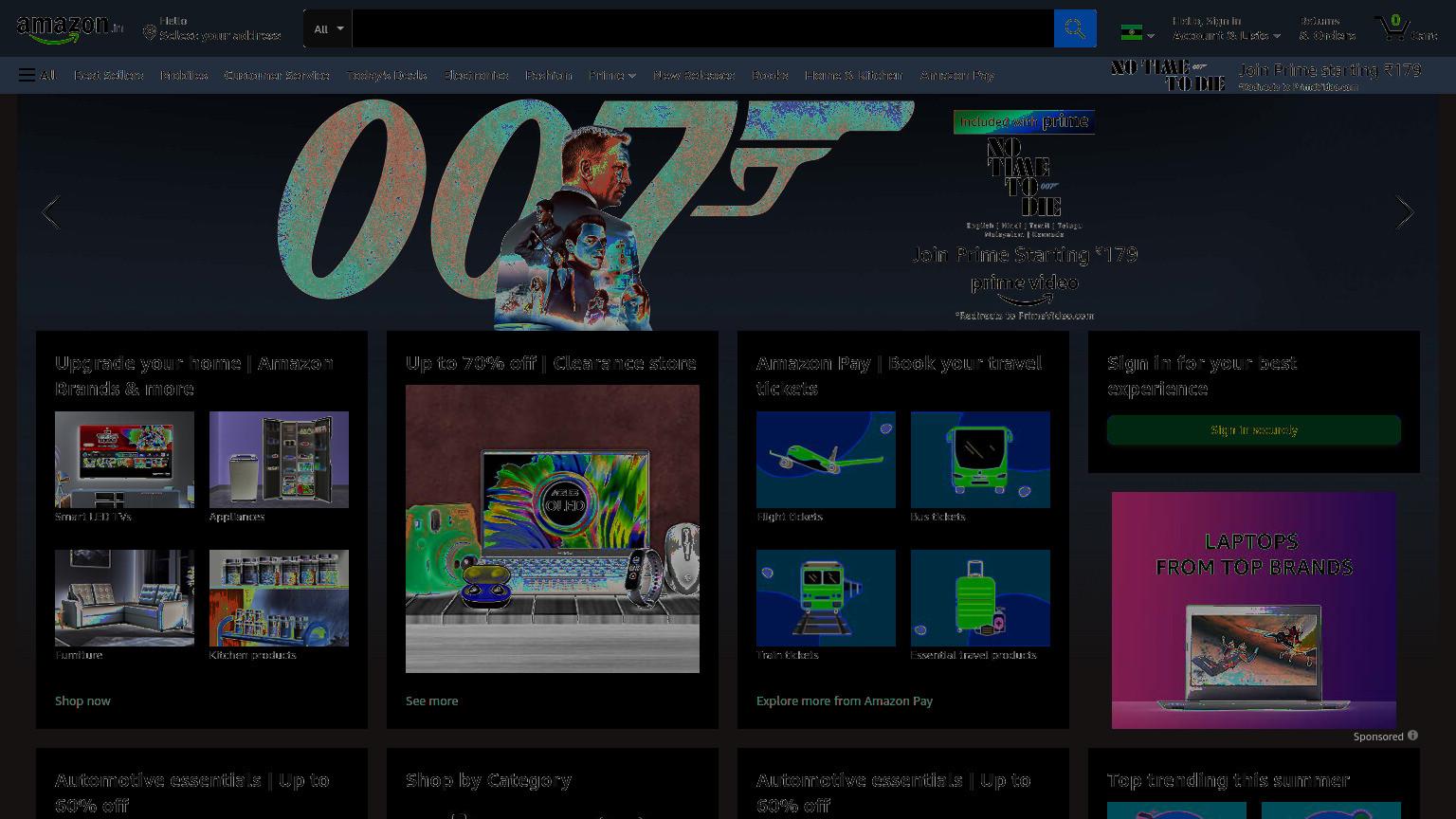Click the Amazon.in logo
Viewport: 1456px width, 819px height.
(x=69, y=29)
